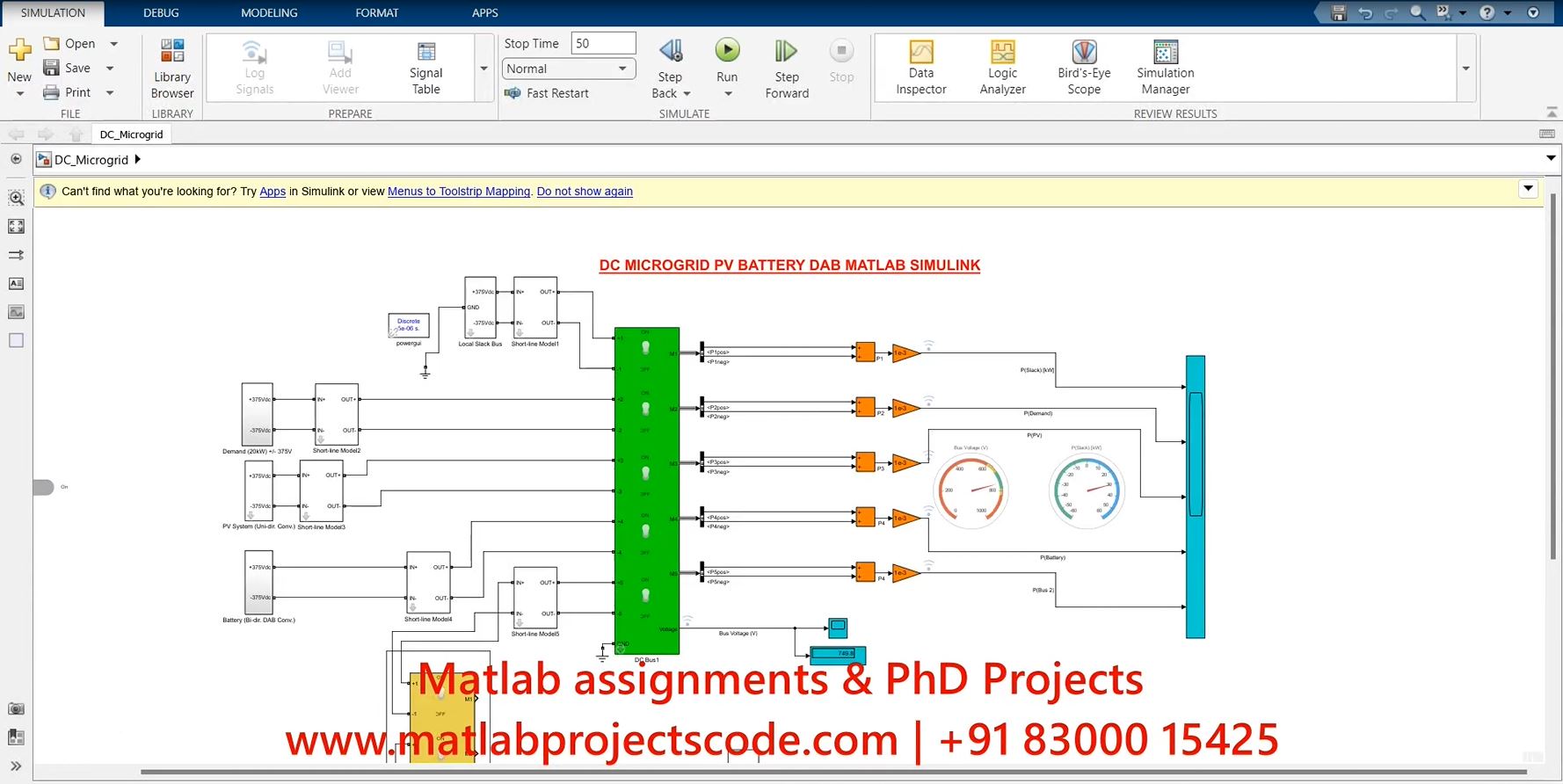The height and width of the screenshot is (784, 1563).
Task: Open Simulation Manager
Action: [1165, 67]
